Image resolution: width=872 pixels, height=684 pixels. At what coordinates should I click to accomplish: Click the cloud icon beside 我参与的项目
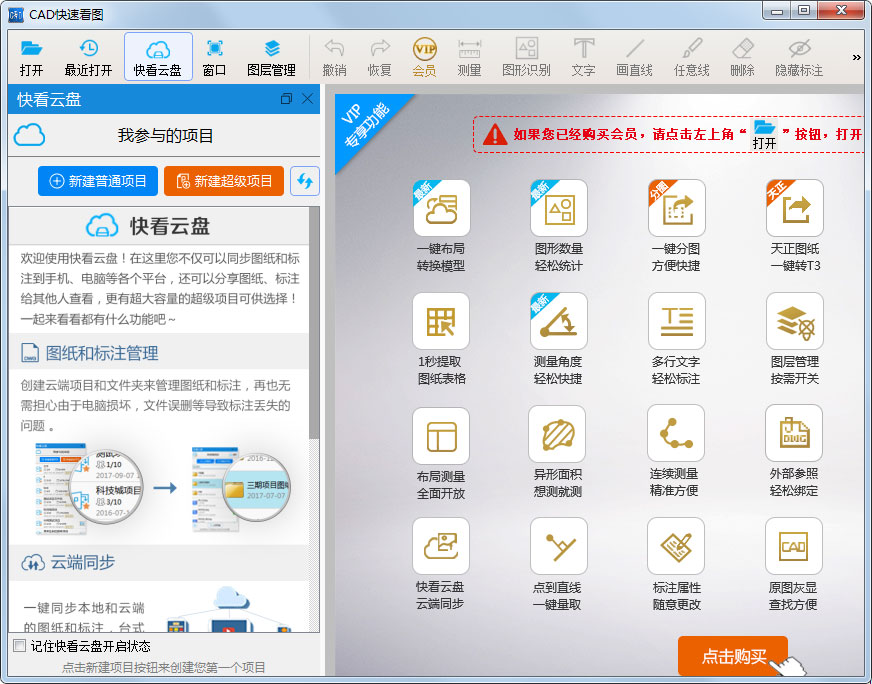29,135
